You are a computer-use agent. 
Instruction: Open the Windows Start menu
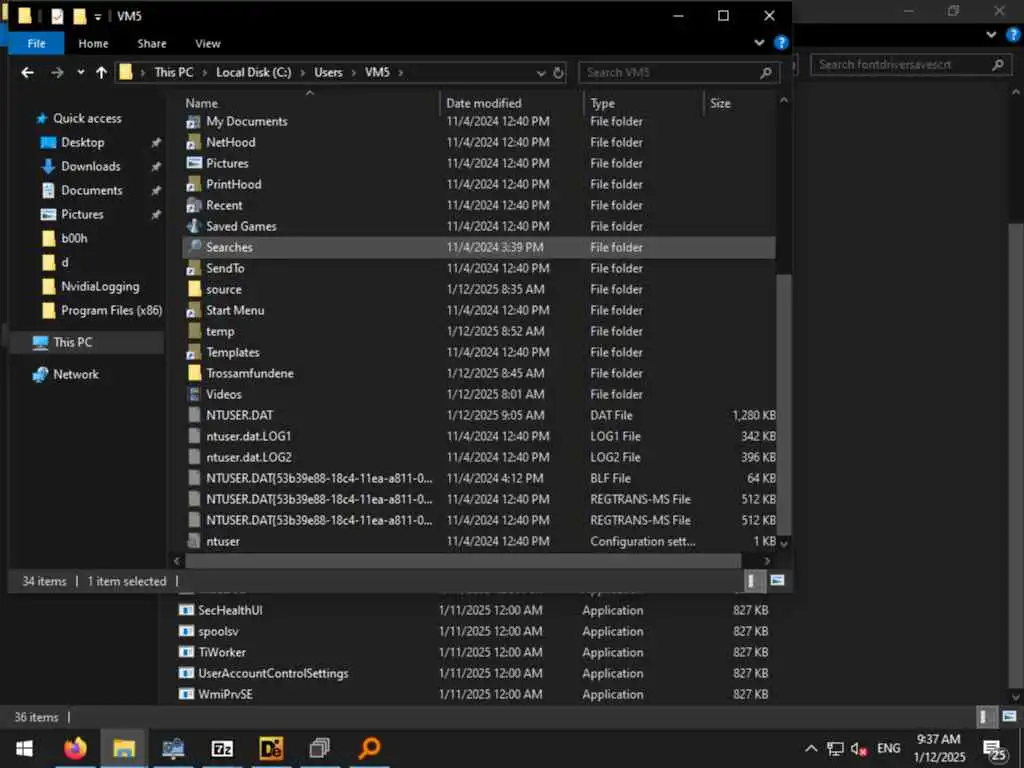point(24,748)
